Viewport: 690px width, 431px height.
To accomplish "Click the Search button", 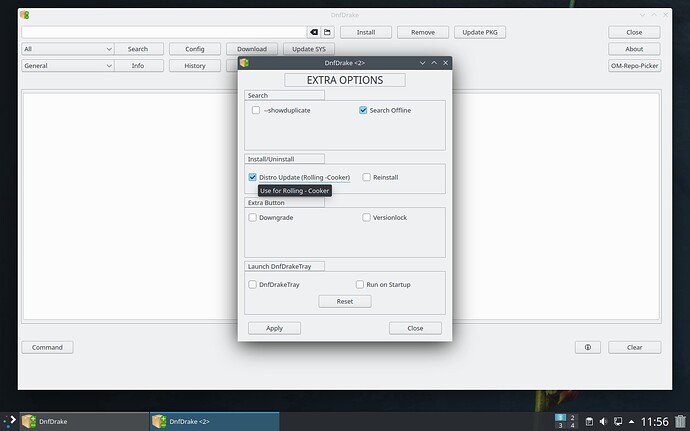I will 139,49.
